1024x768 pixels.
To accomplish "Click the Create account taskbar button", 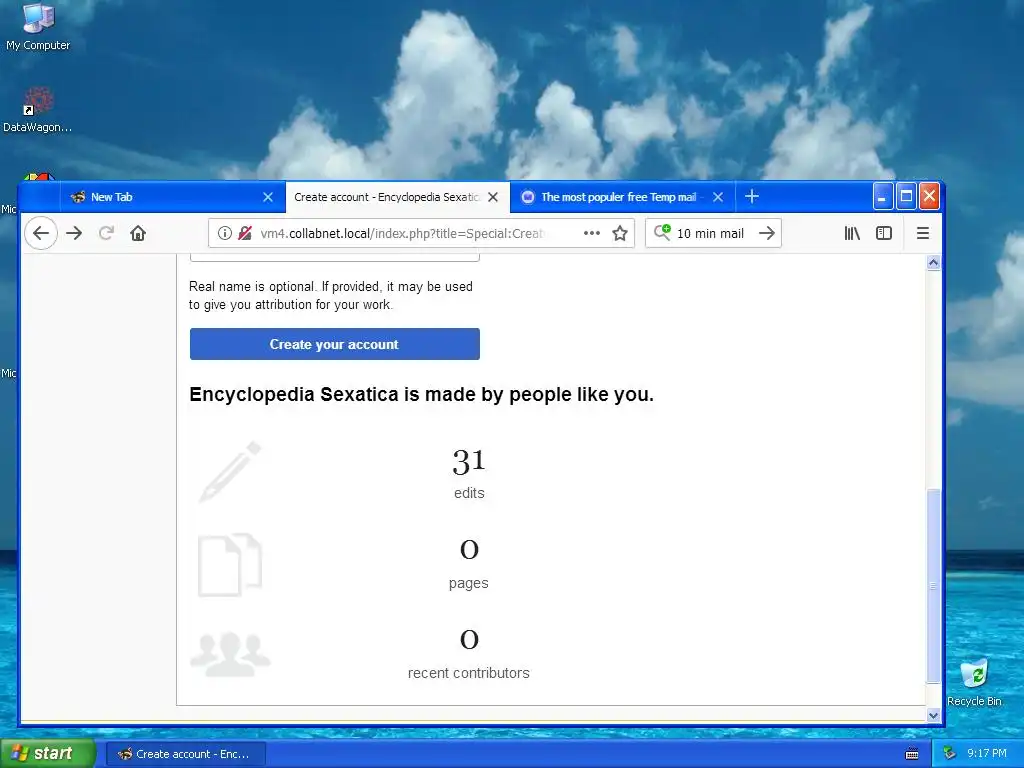I will click(x=185, y=754).
